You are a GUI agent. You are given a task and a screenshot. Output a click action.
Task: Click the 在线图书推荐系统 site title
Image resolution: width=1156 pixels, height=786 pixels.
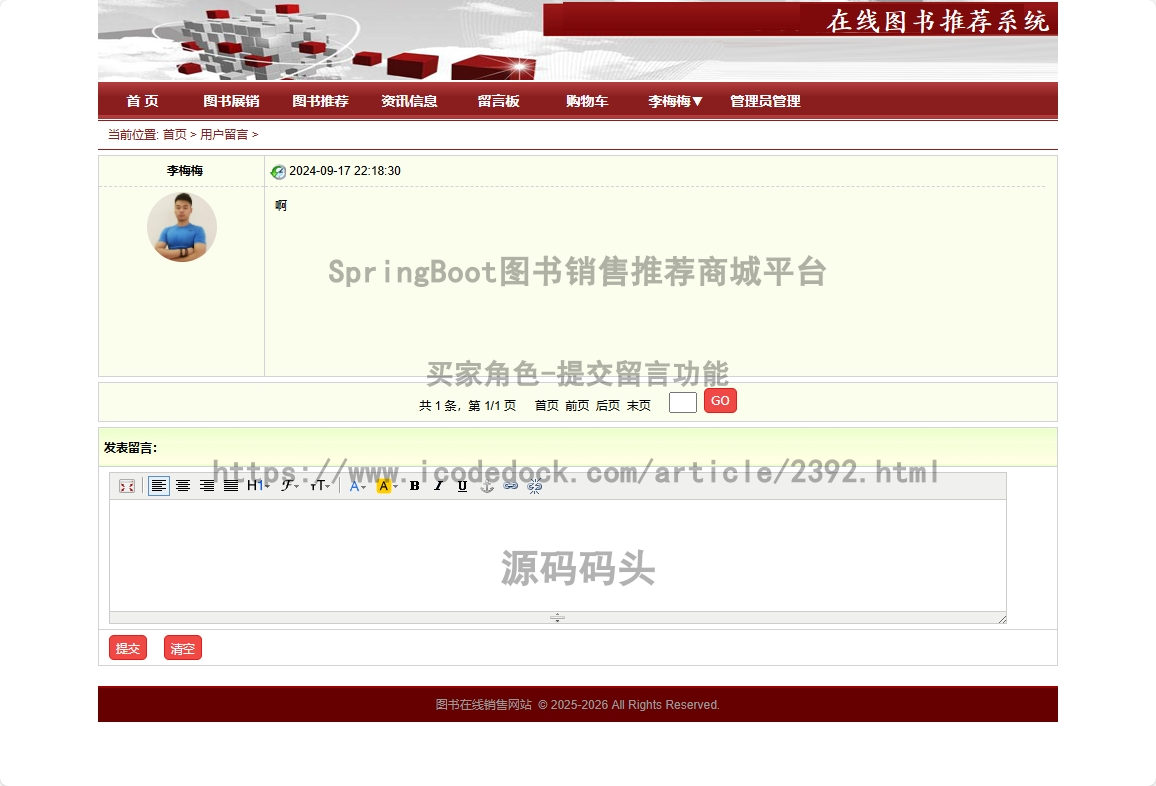click(937, 21)
